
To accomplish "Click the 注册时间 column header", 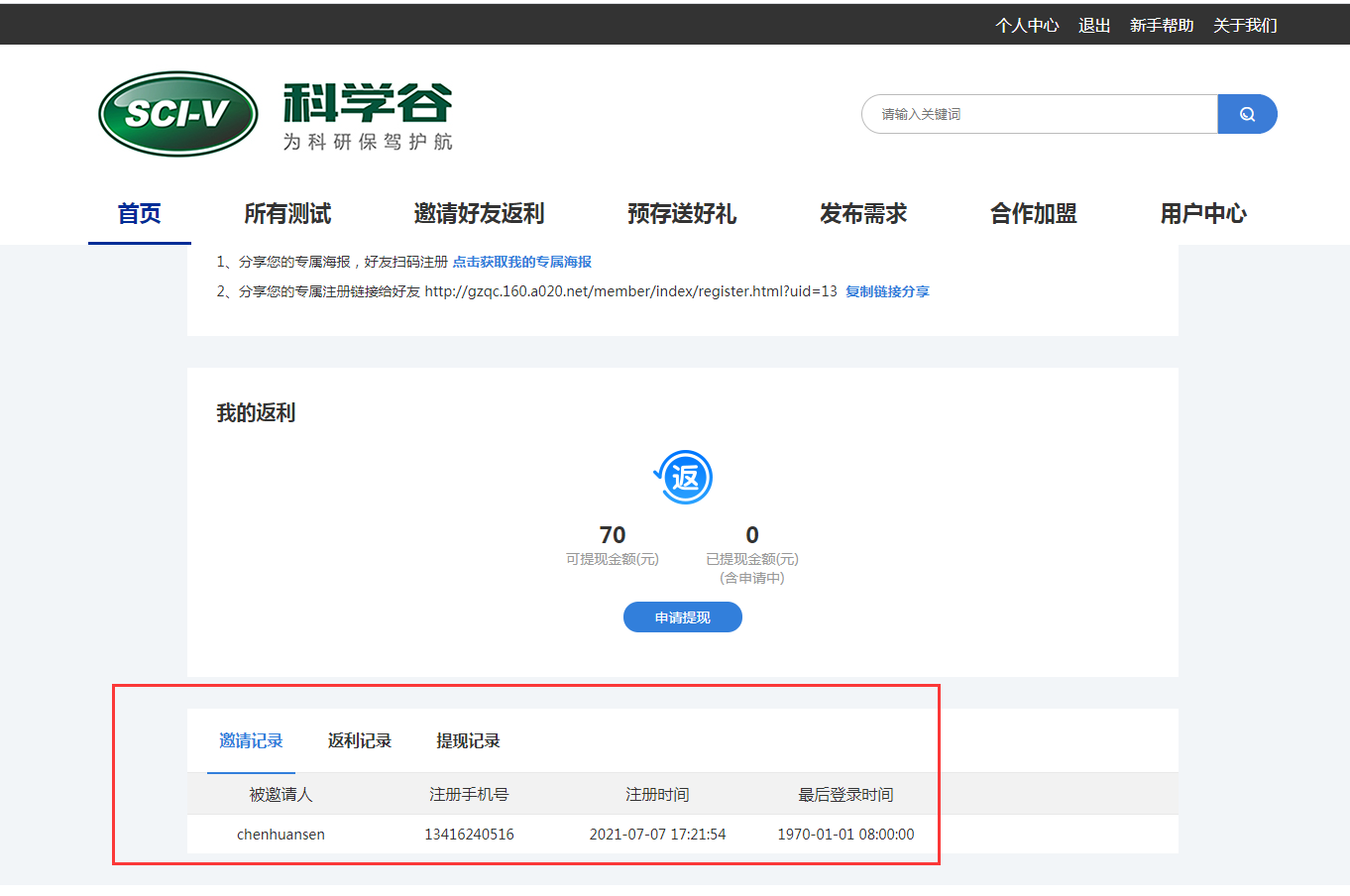I will (x=657, y=795).
